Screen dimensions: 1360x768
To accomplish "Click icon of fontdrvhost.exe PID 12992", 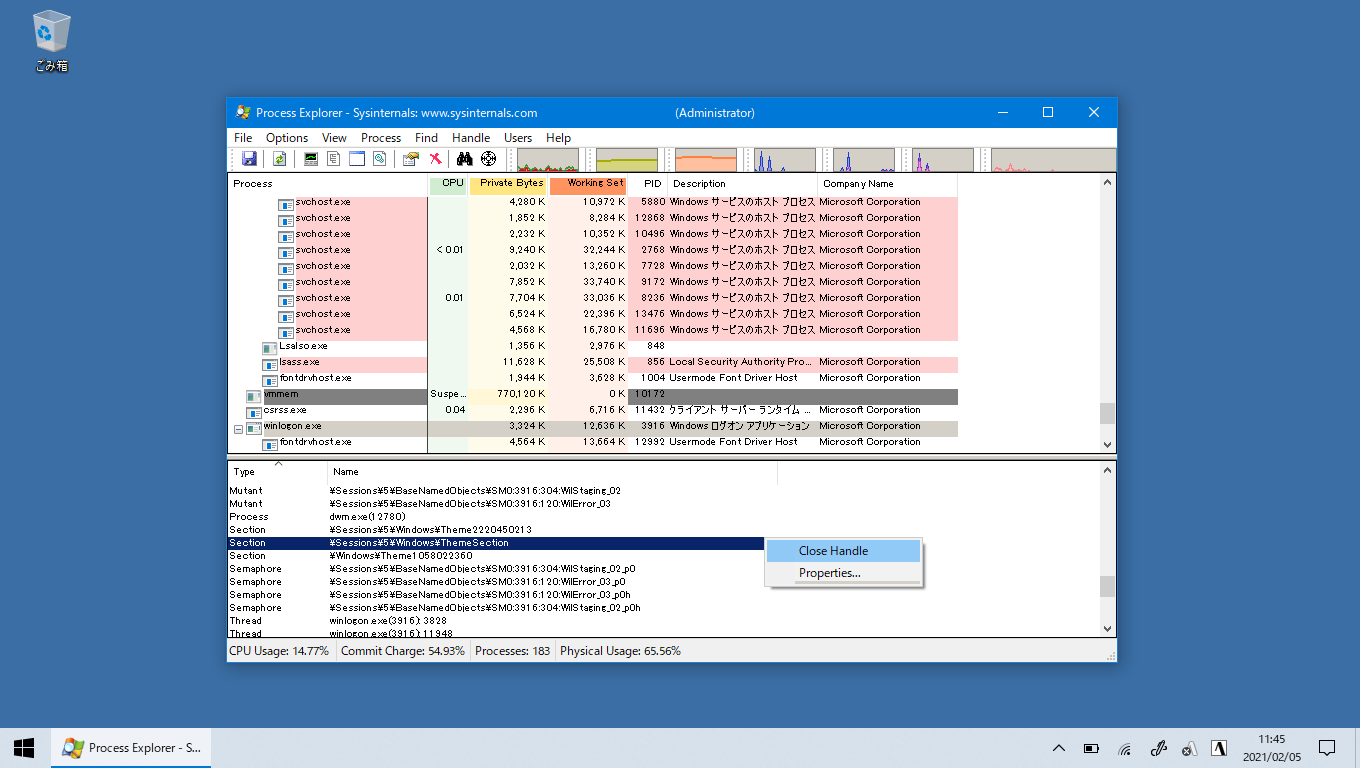I will [x=269, y=443].
